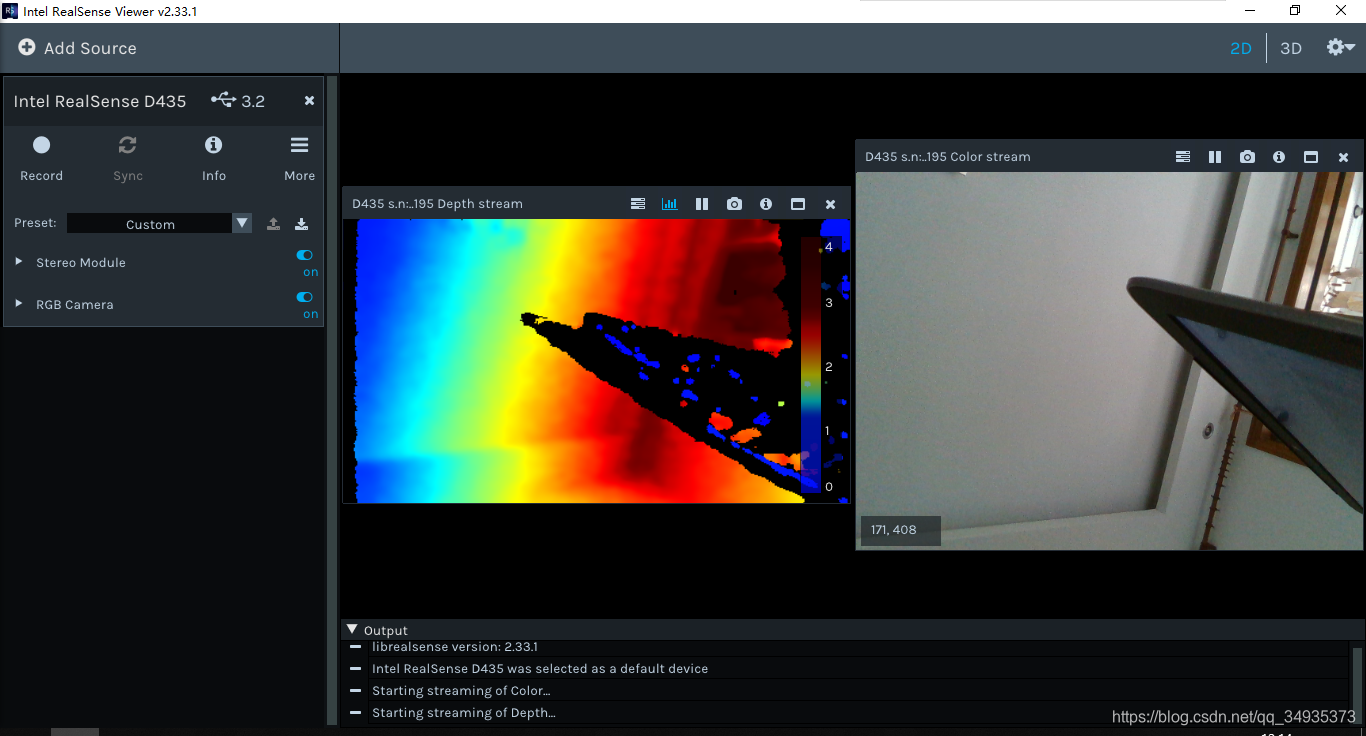Click the Preset dropdown arrow
1366x736 pixels.
pyautogui.click(x=242, y=223)
